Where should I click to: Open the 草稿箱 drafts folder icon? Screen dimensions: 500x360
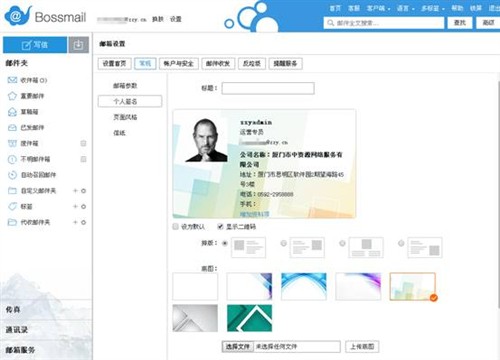pyautogui.click(x=12, y=112)
